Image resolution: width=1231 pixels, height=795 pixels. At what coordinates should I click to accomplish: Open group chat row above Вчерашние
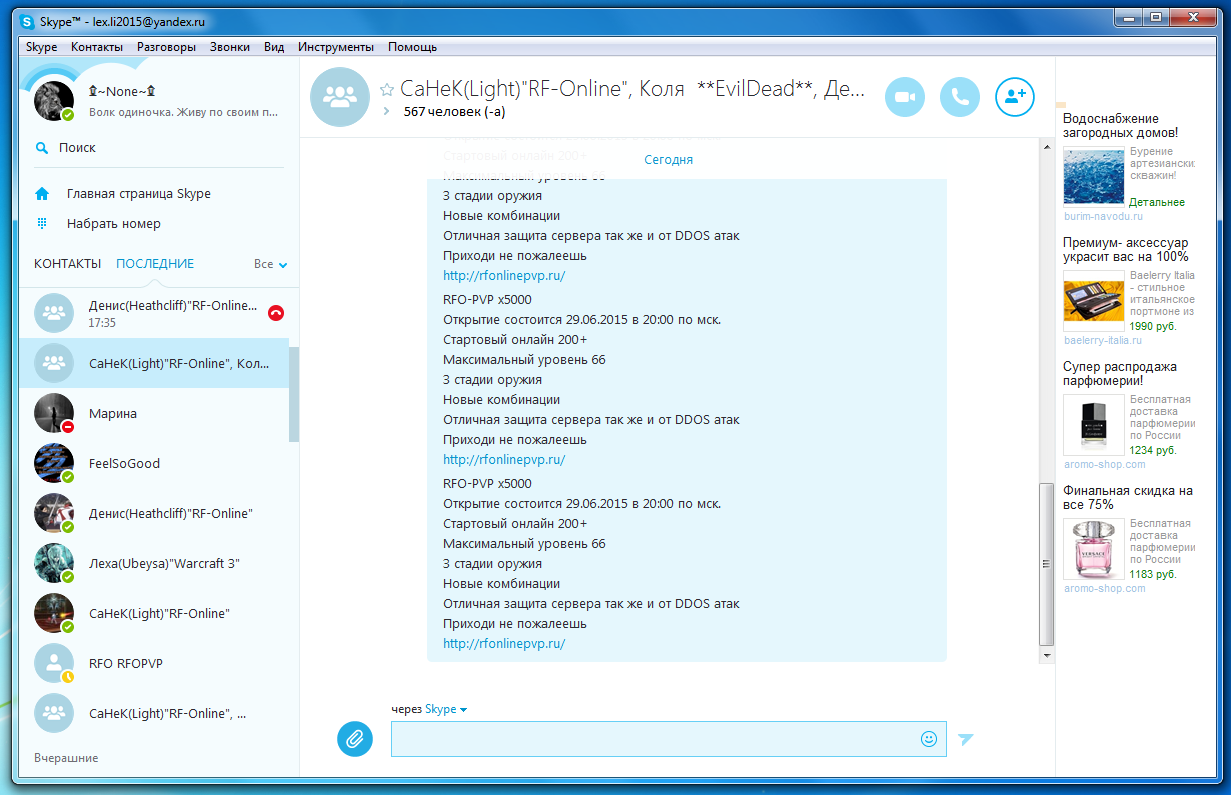click(x=154, y=713)
